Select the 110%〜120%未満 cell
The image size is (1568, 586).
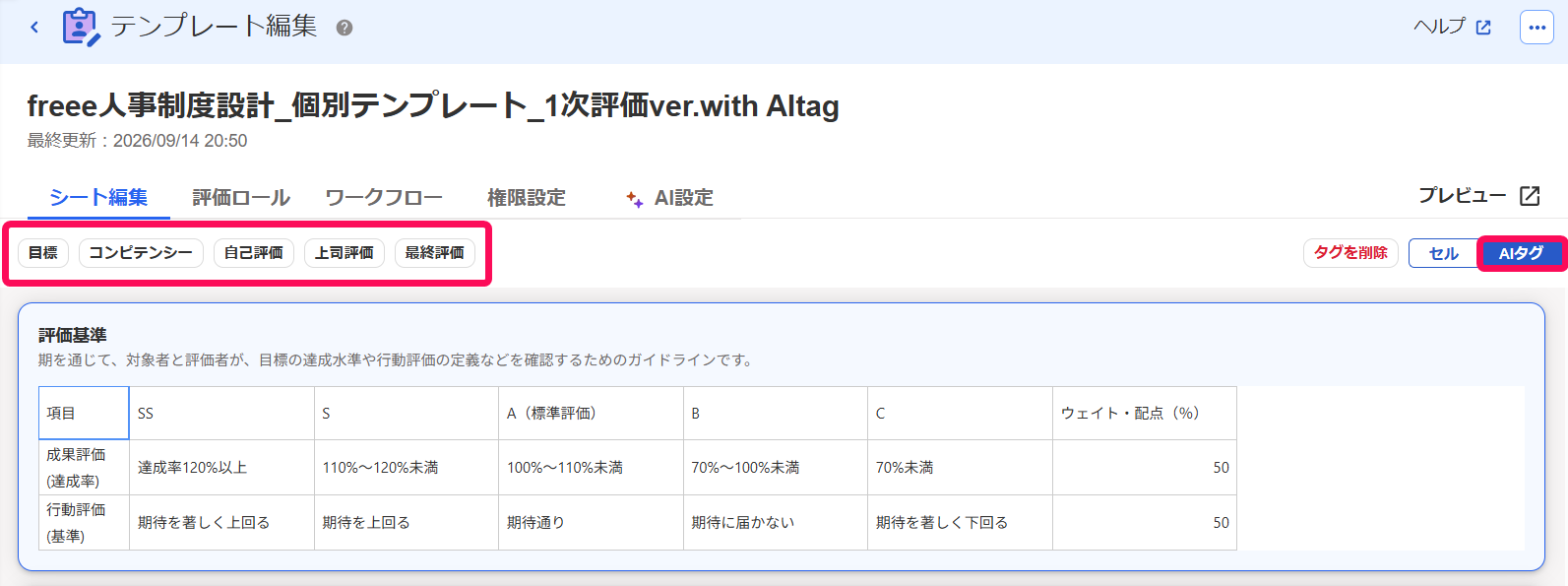pyautogui.click(x=407, y=468)
